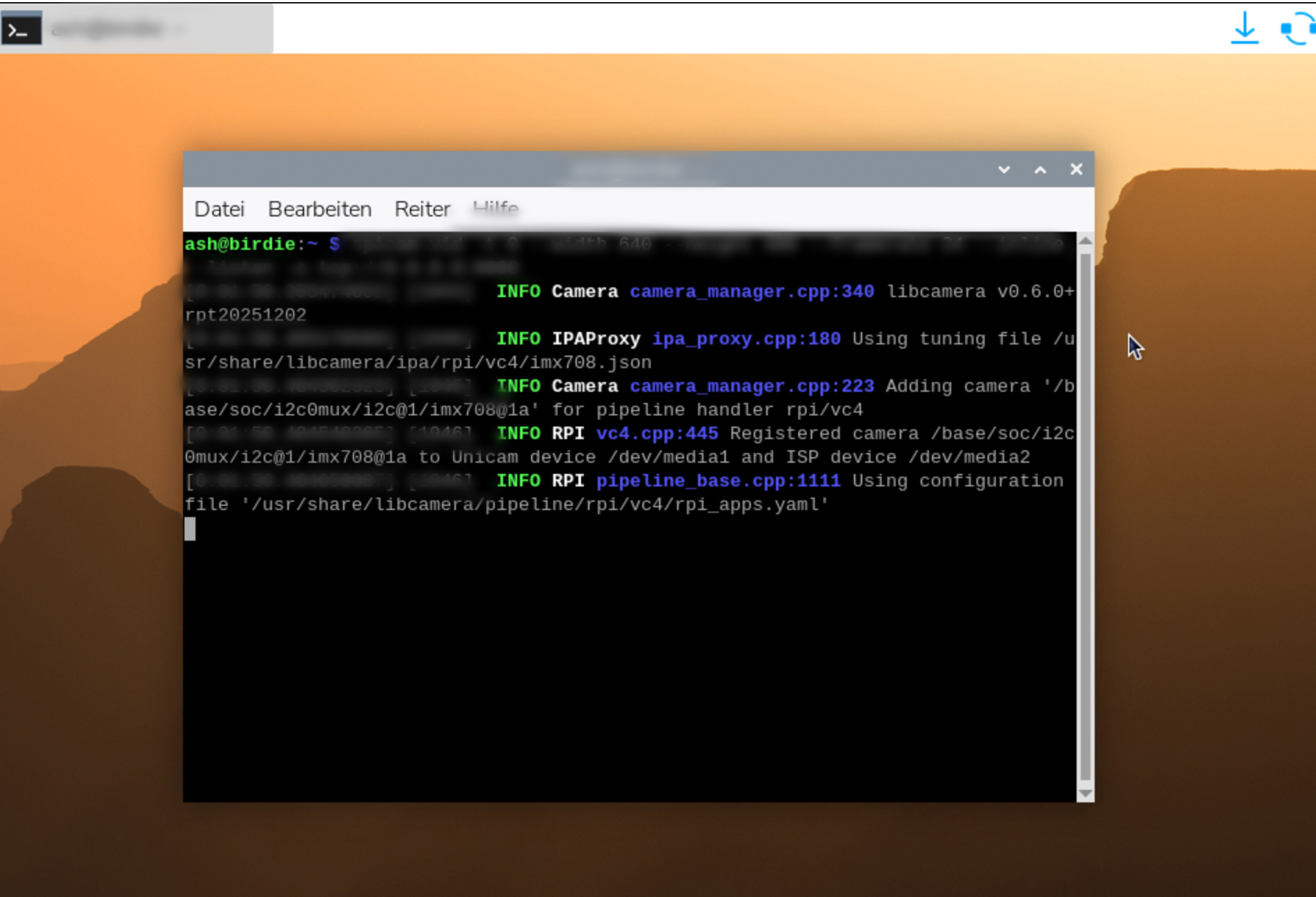
Task: Click the blinking cursor block in the terminal
Action: point(190,529)
